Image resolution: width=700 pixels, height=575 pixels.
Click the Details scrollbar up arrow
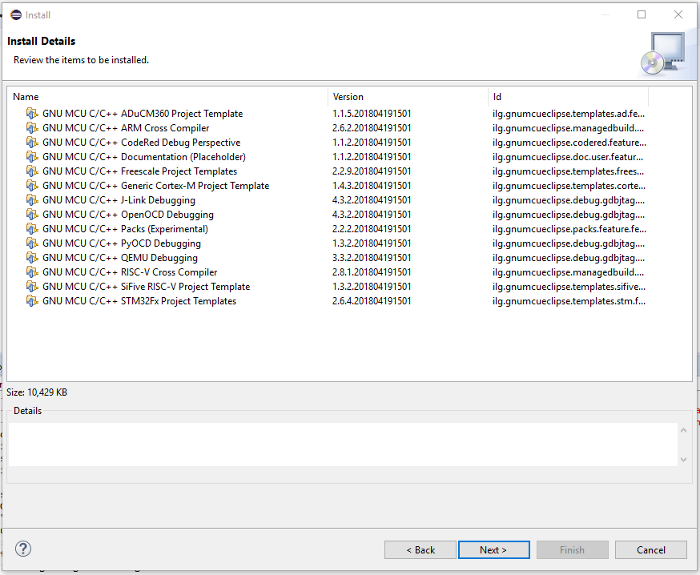pos(683,430)
